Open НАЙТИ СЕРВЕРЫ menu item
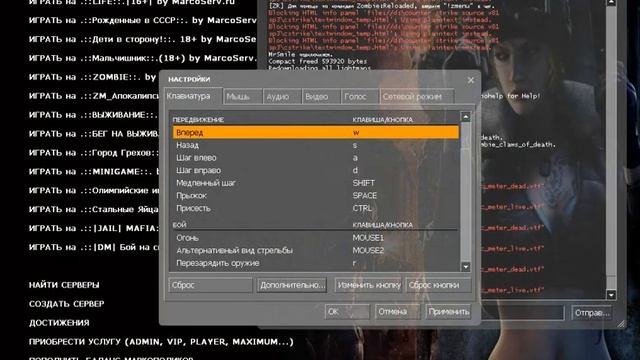Image resolution: width=640 pixels, height=360 pixels. (64, 285)
